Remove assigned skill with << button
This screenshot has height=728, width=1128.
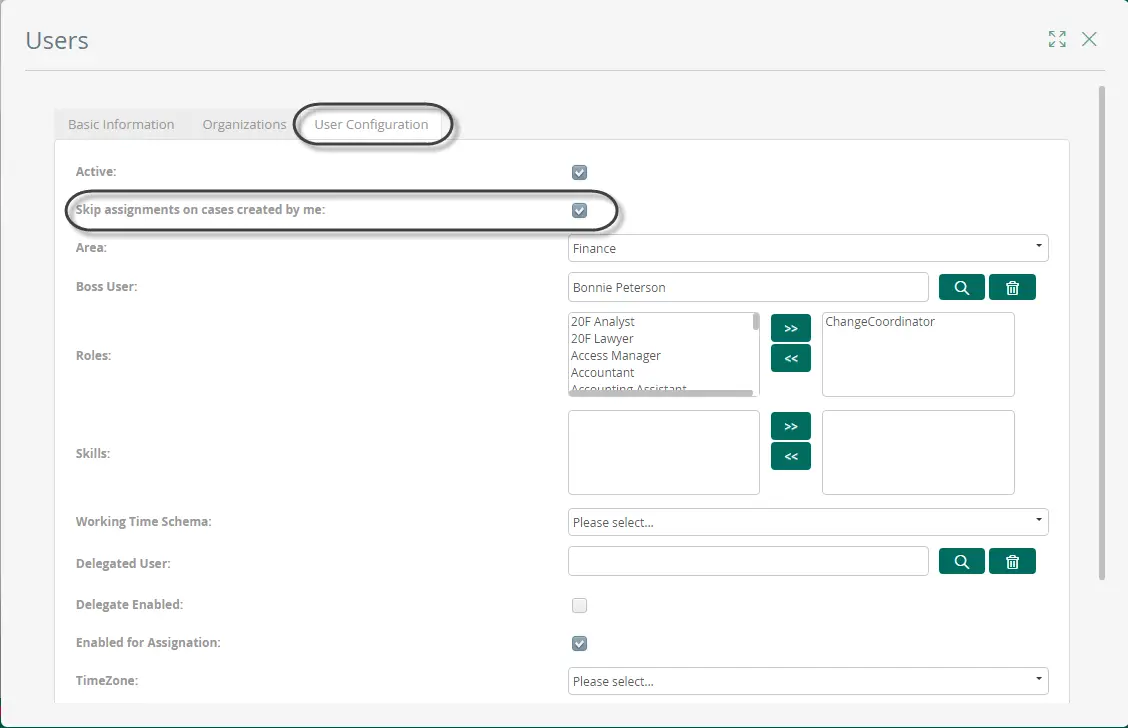click(791, 456)
